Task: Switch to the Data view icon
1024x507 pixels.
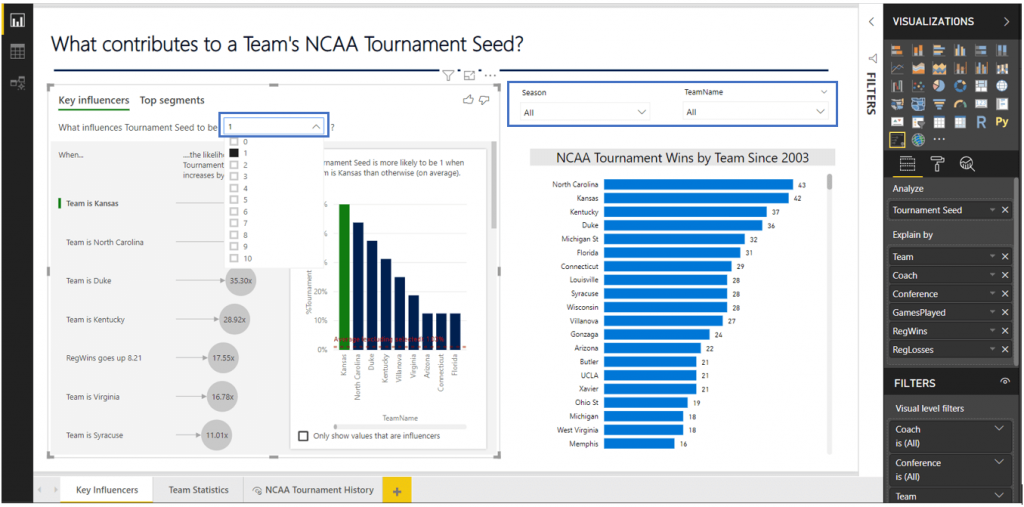Action: tap(17, 52)
